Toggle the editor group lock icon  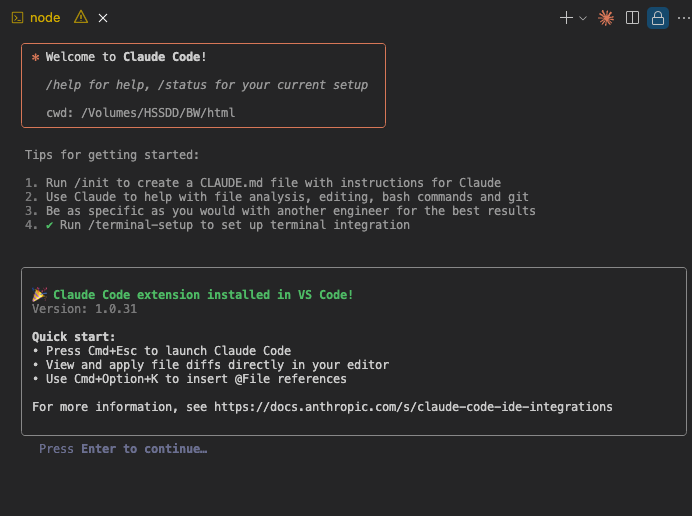pyautogui.click(x=658, y=18)
